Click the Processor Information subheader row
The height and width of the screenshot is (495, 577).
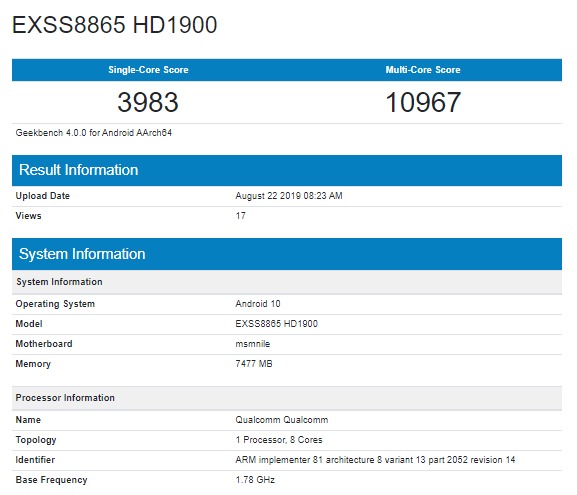287,398
